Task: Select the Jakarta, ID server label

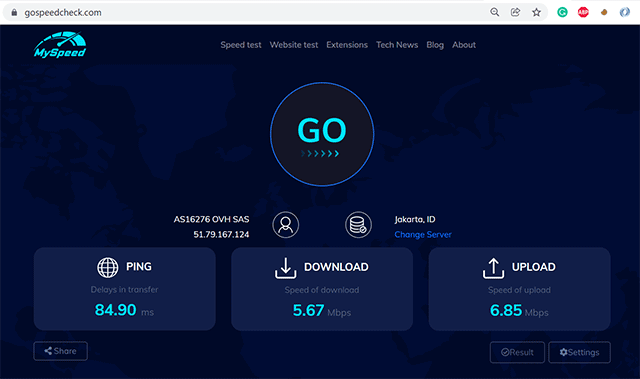Action: 415,219
